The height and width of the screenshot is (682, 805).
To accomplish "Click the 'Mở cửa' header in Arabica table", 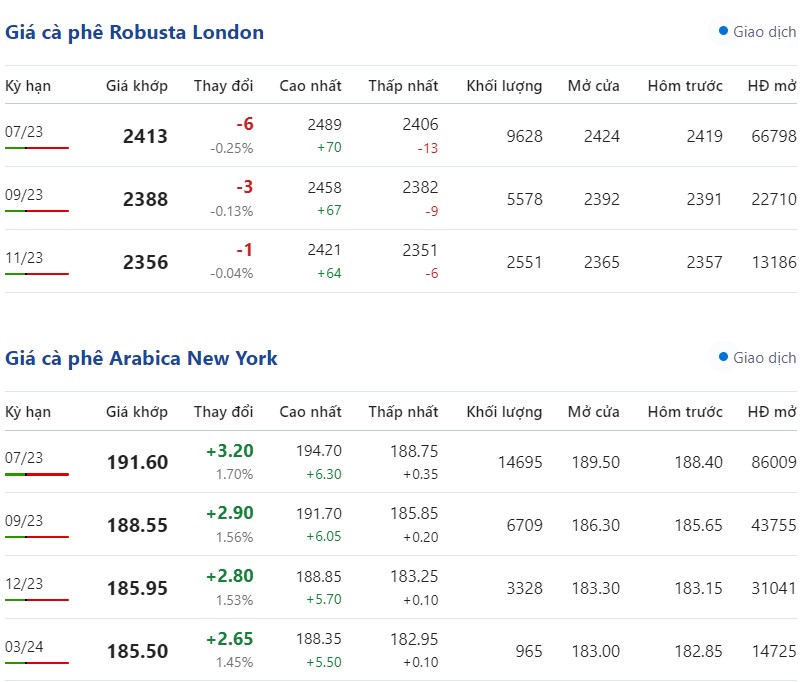I will [593, 412].
